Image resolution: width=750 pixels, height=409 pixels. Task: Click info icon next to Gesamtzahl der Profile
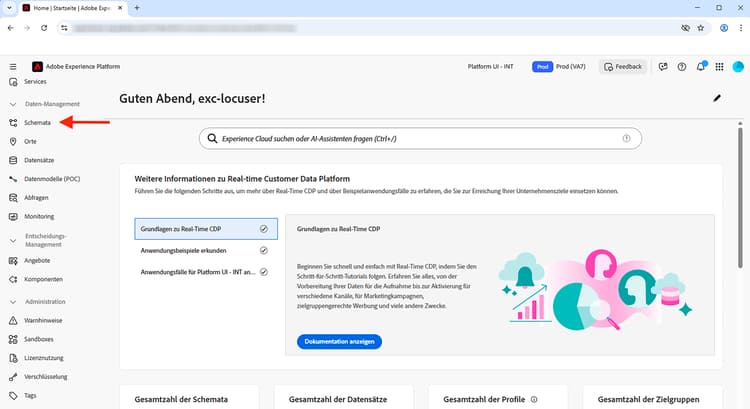[534, 399]
